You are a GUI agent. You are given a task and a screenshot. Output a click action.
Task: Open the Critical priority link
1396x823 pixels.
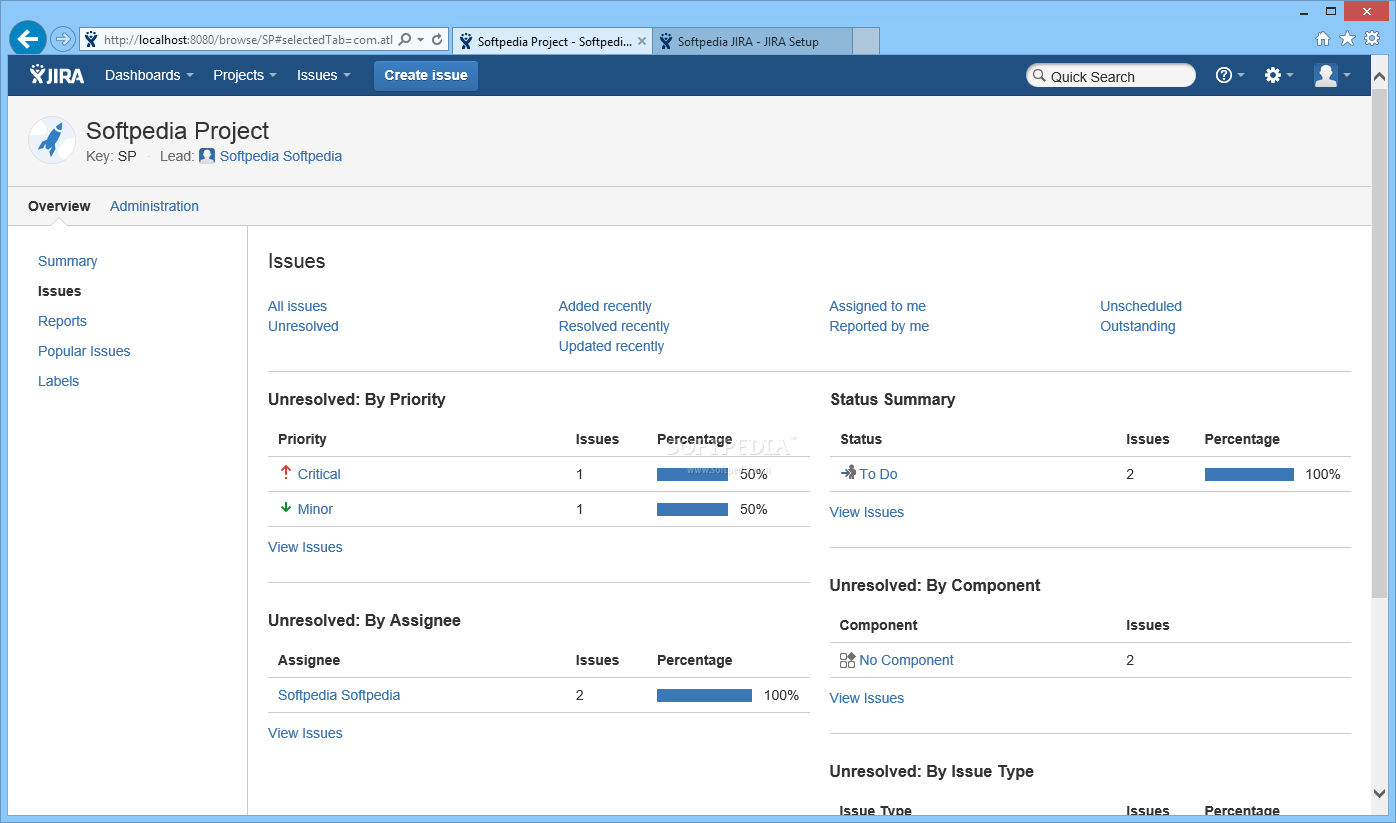click(319, 474)
